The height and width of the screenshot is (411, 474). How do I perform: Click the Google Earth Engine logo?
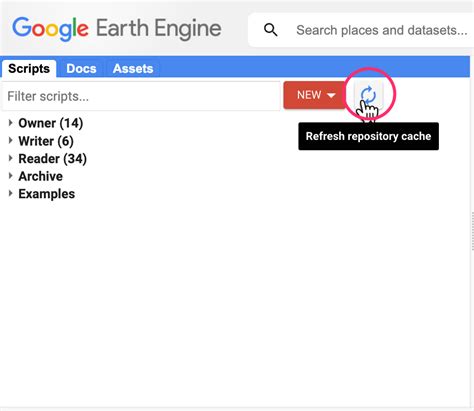pyautogui.click(x=117, y=29)
